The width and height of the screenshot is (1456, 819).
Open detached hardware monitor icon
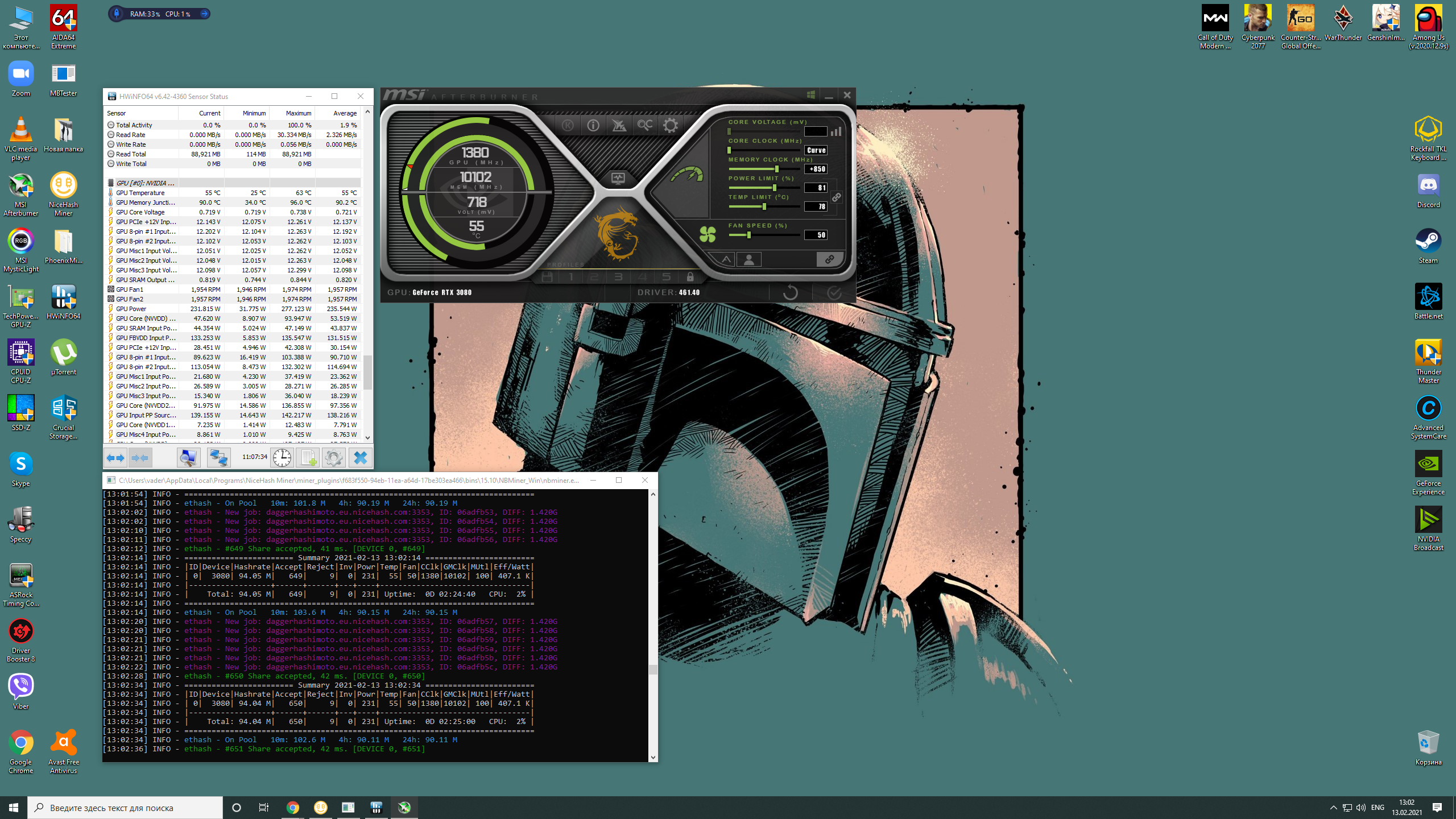pyautogui.click(x=618, y=179)
